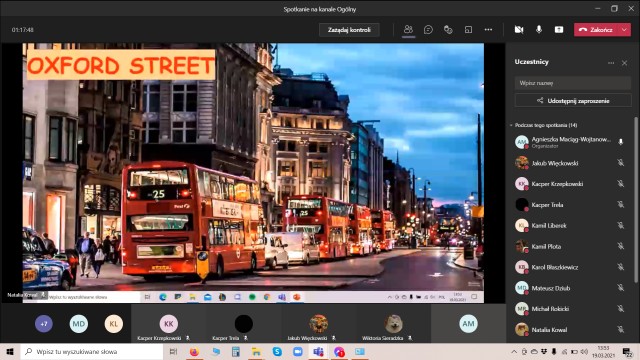Show hidden system tray icons
The width and height of the screenshot is (640, 360).
click(x=514, y=351)
